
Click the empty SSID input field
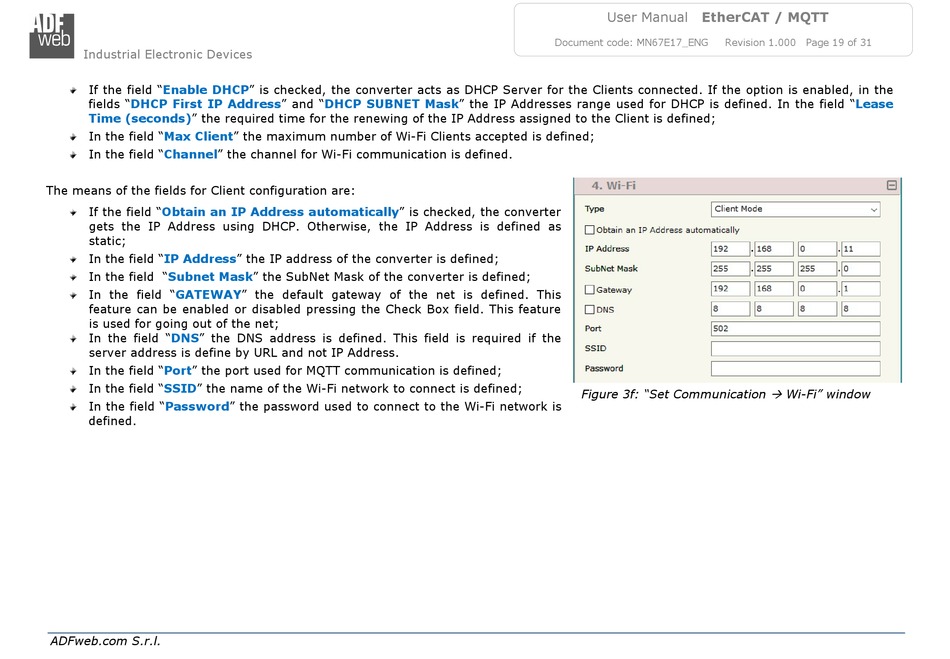(795, 349)
